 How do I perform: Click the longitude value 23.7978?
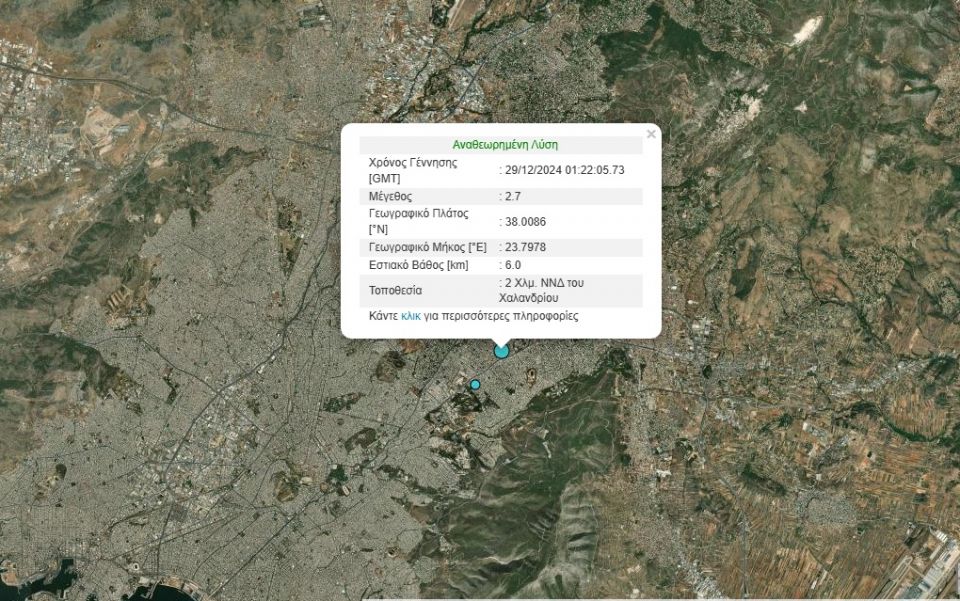[526, 247]
